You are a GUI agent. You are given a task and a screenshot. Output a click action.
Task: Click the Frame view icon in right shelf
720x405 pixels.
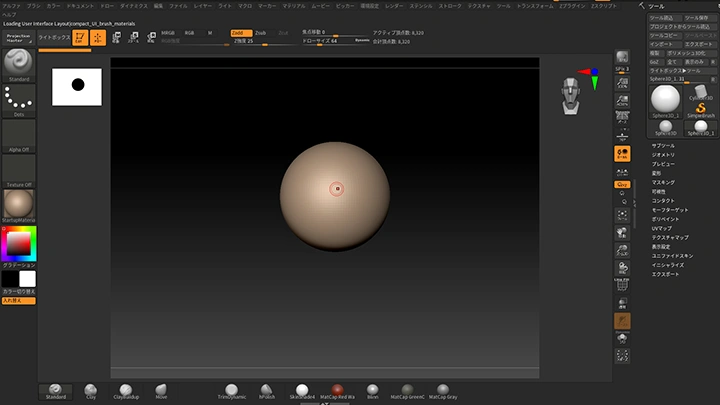click(x=622, y=215)
